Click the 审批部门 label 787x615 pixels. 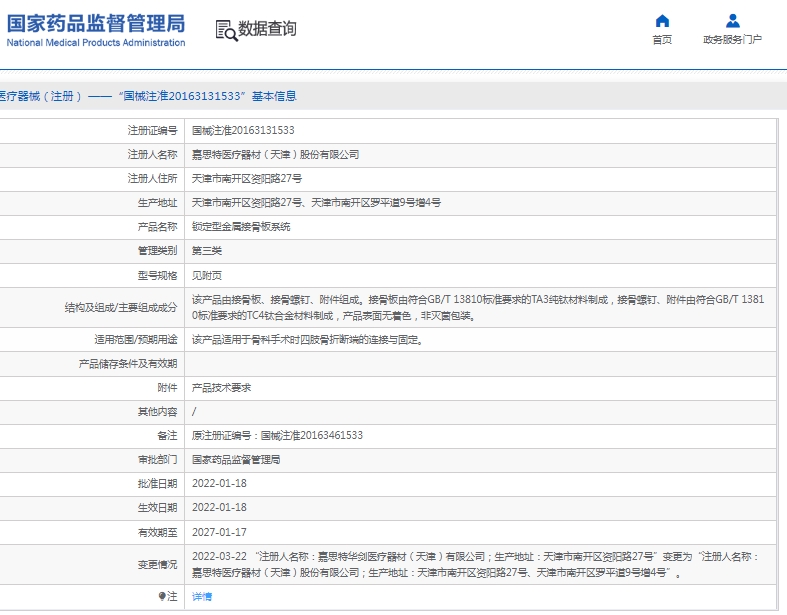click(157, 460)
